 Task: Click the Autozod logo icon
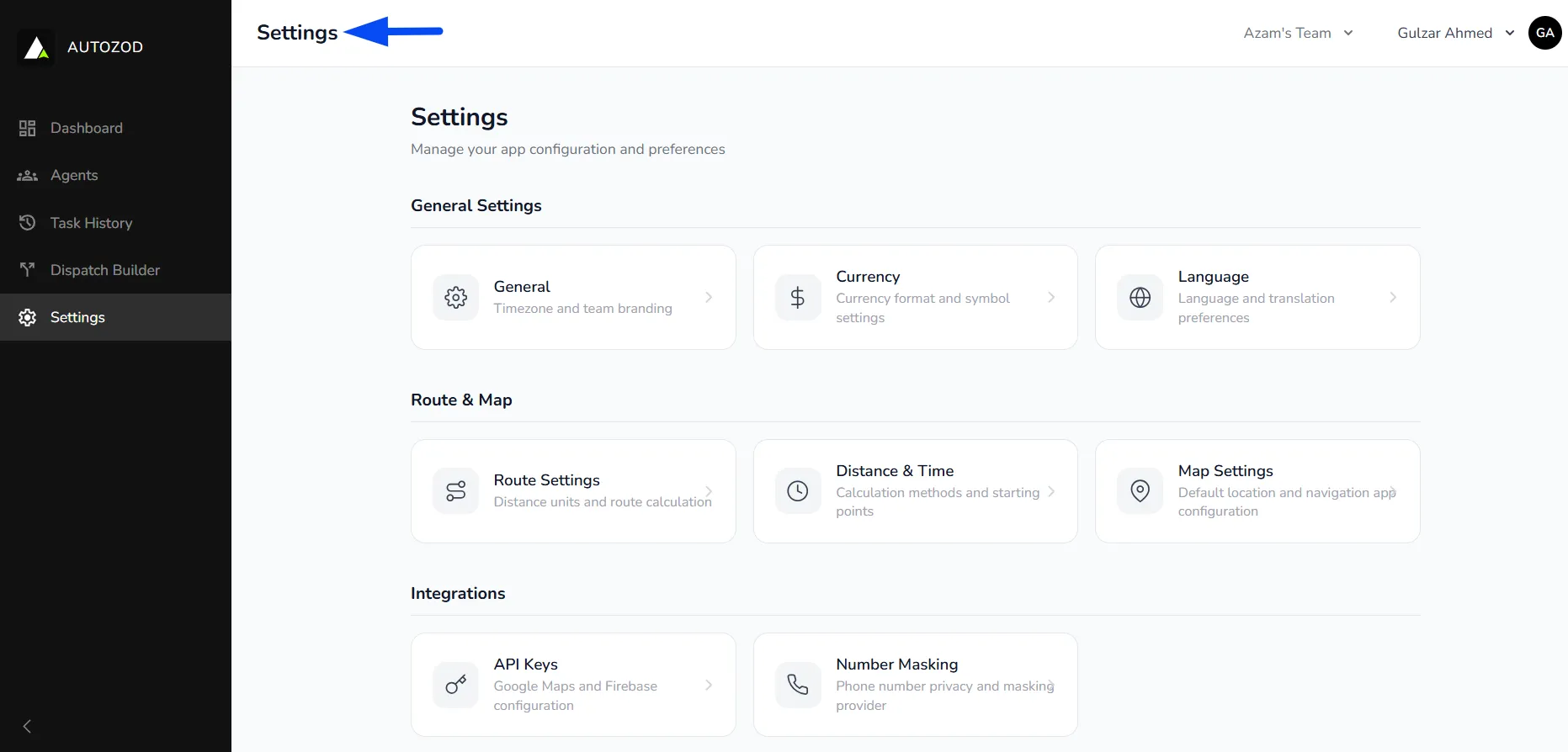pos(36,47)
